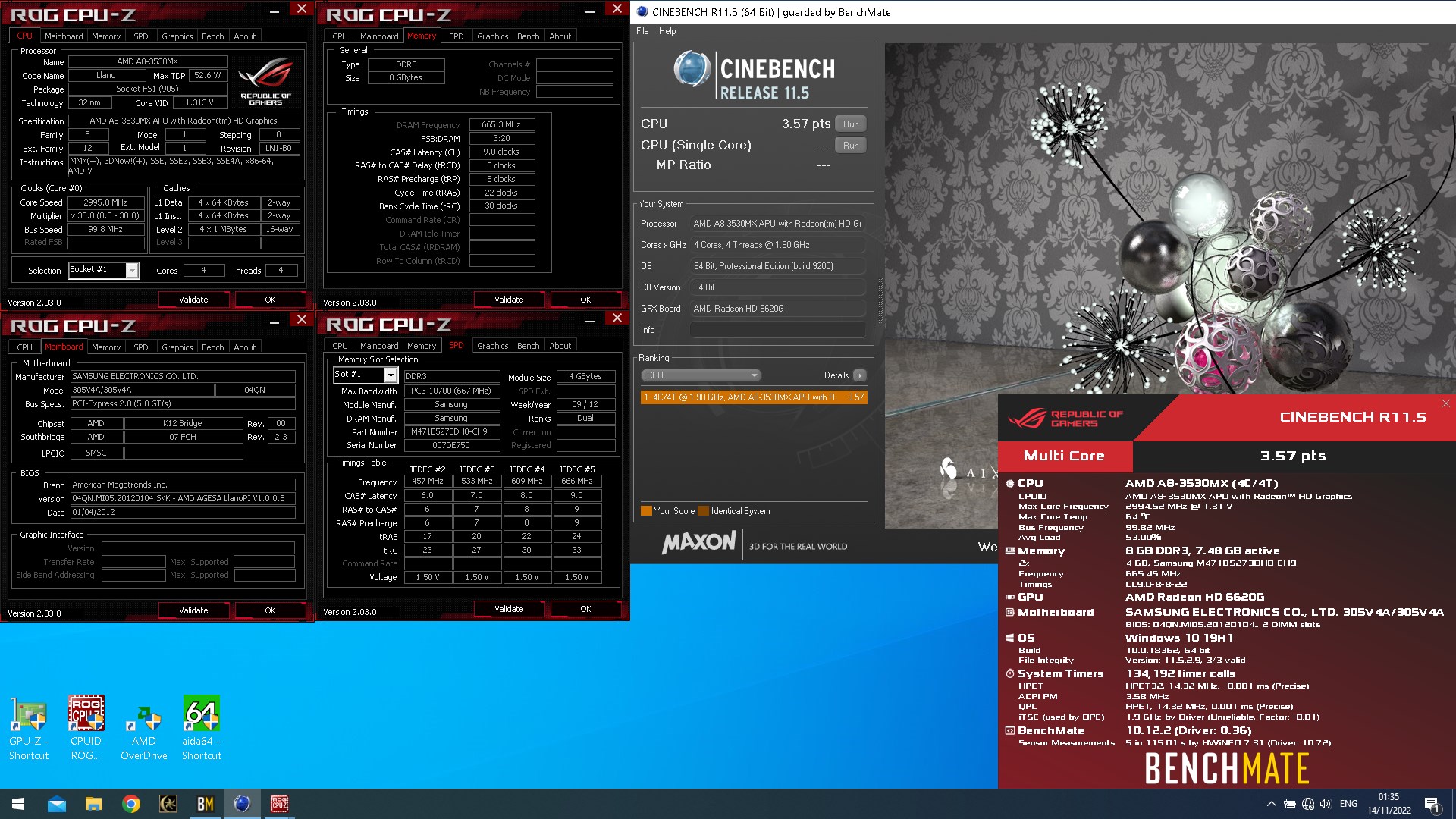Run the CPU (Single Core) test
Screen dimensions: 1456x819
point(851,146)
